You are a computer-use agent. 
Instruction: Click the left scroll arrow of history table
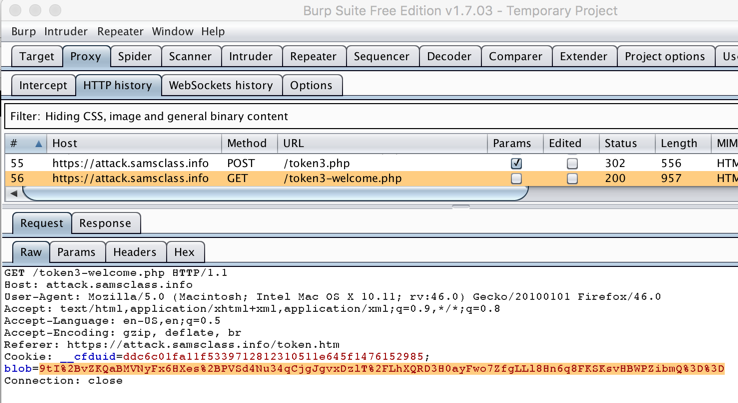[x=14, y=193]
